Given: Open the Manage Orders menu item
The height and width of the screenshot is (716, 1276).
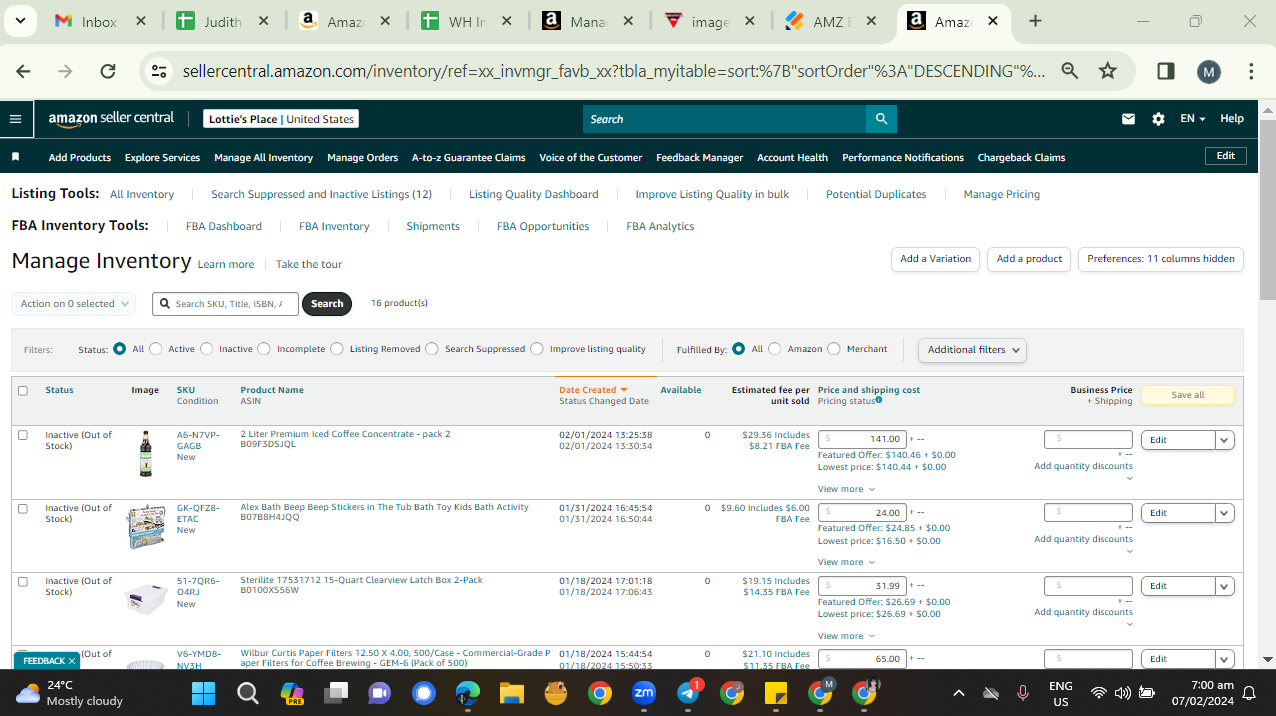Looking at the screenshot, I should tap(362, 157).
